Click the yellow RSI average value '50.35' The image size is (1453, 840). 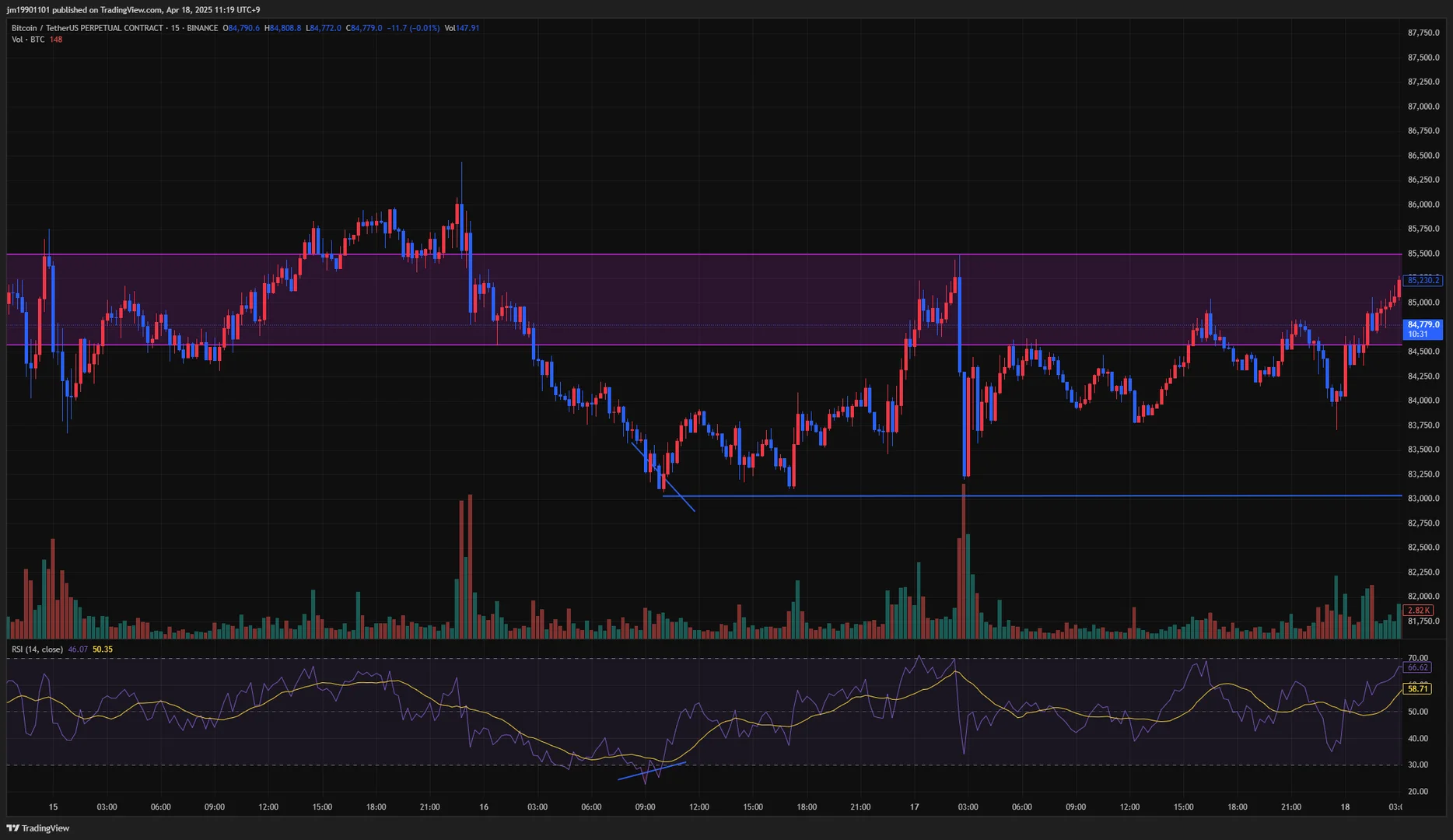pyautogui.click(x=103, y=649)
